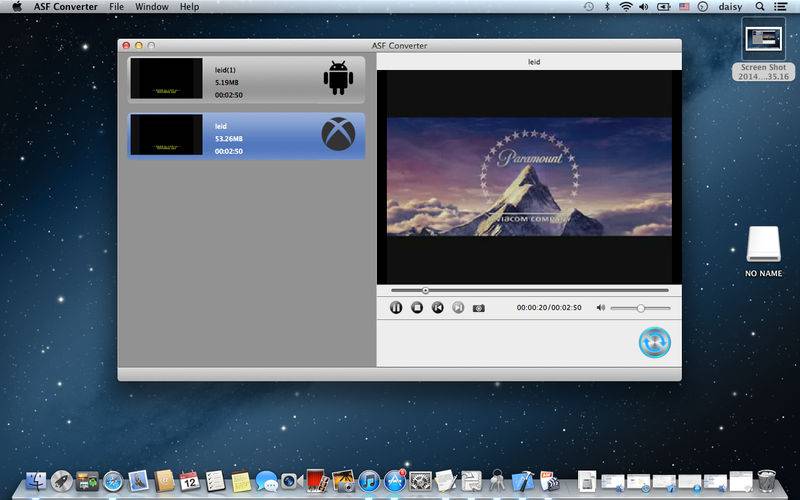Click the 53.26MB size text
This screenshot has height=500, width=800.
[x=229, y=139]
